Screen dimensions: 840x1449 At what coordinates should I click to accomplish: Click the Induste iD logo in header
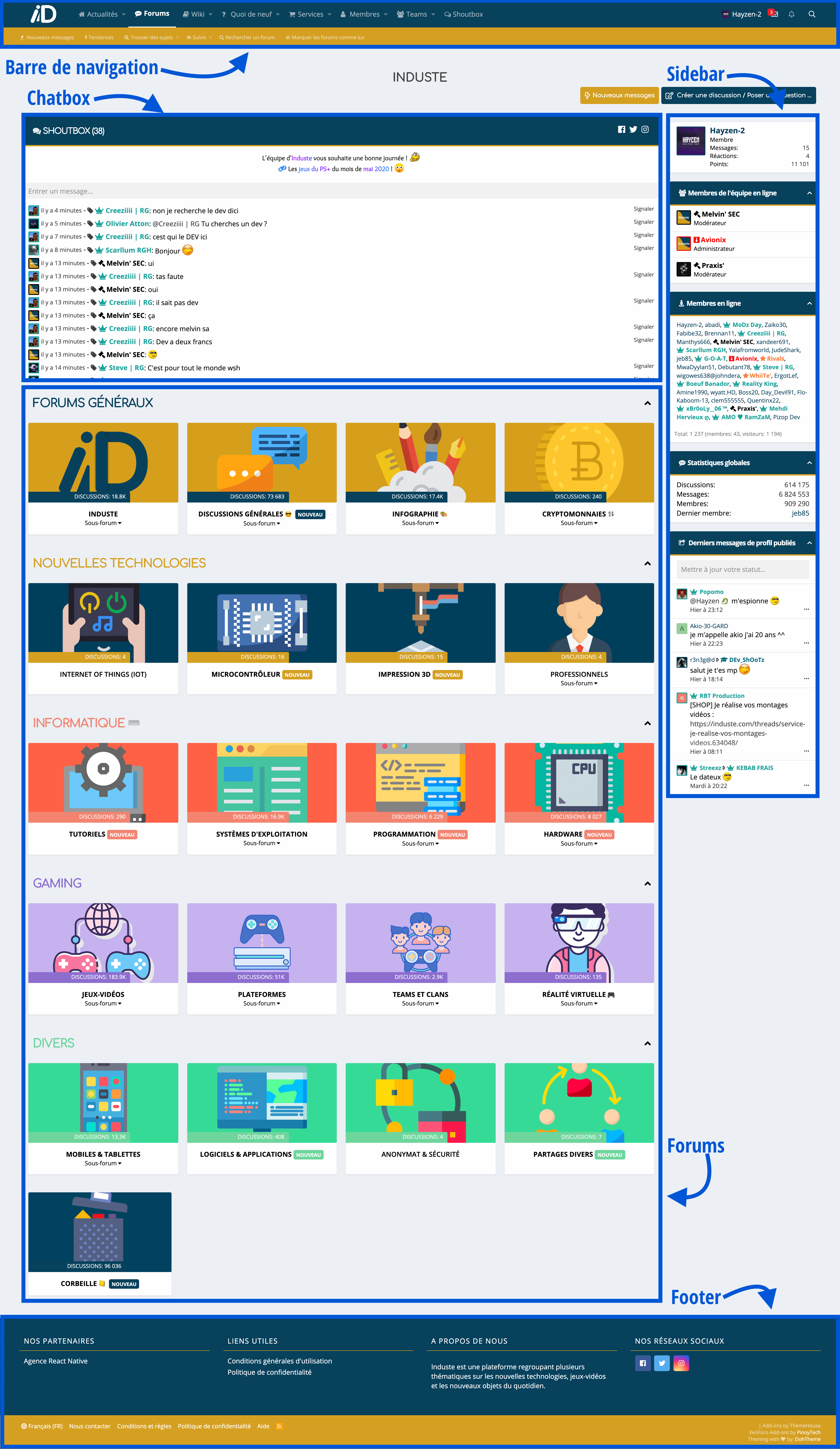click(43, 14)
